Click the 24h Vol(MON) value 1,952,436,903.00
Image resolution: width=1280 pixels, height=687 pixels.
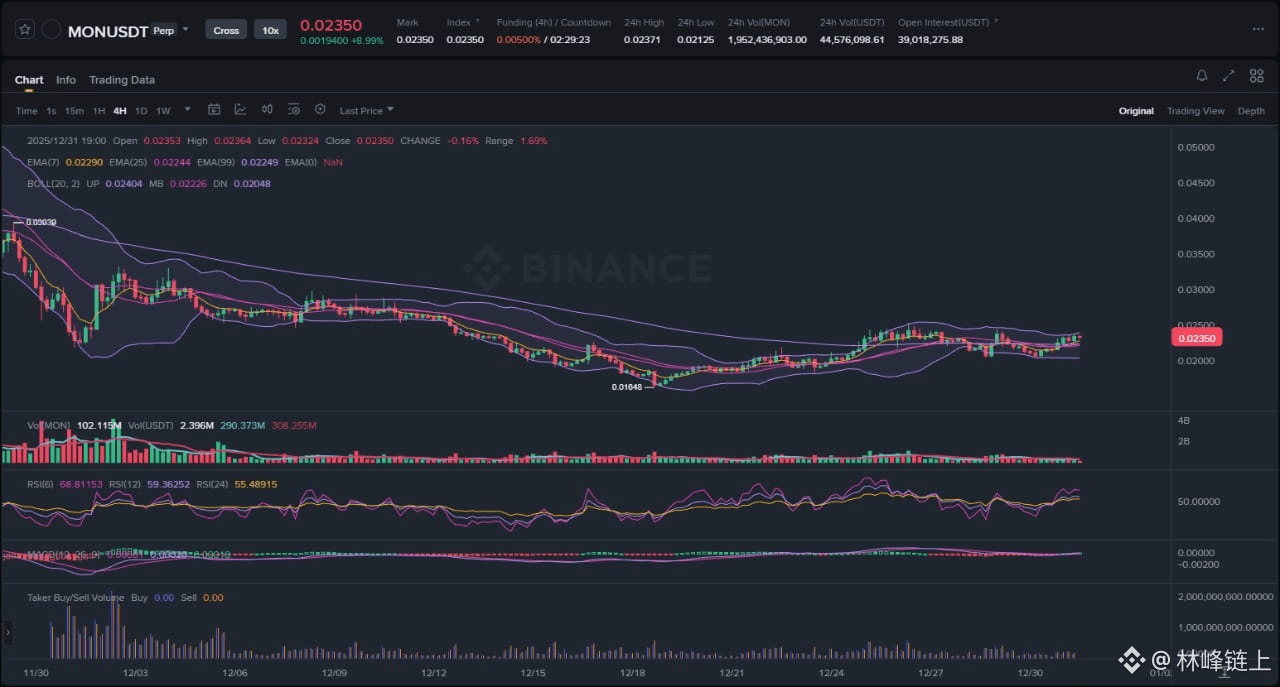click(x=767, y=40)
